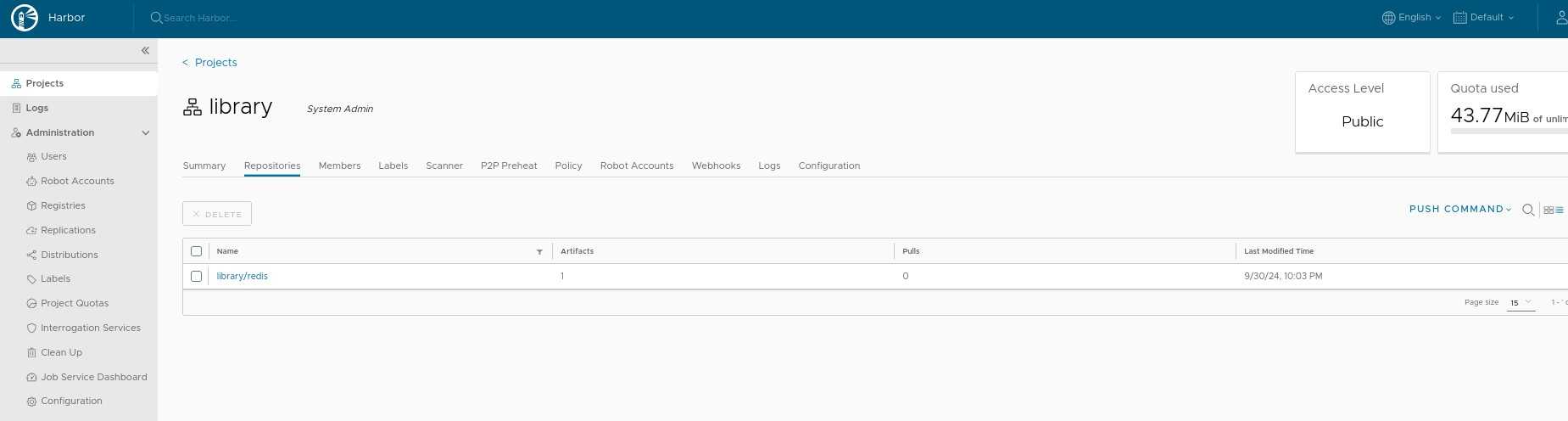Collapse the sidebar with double-chevron icon
Viewport: 1568px width, 421px height.
(145, 51)
